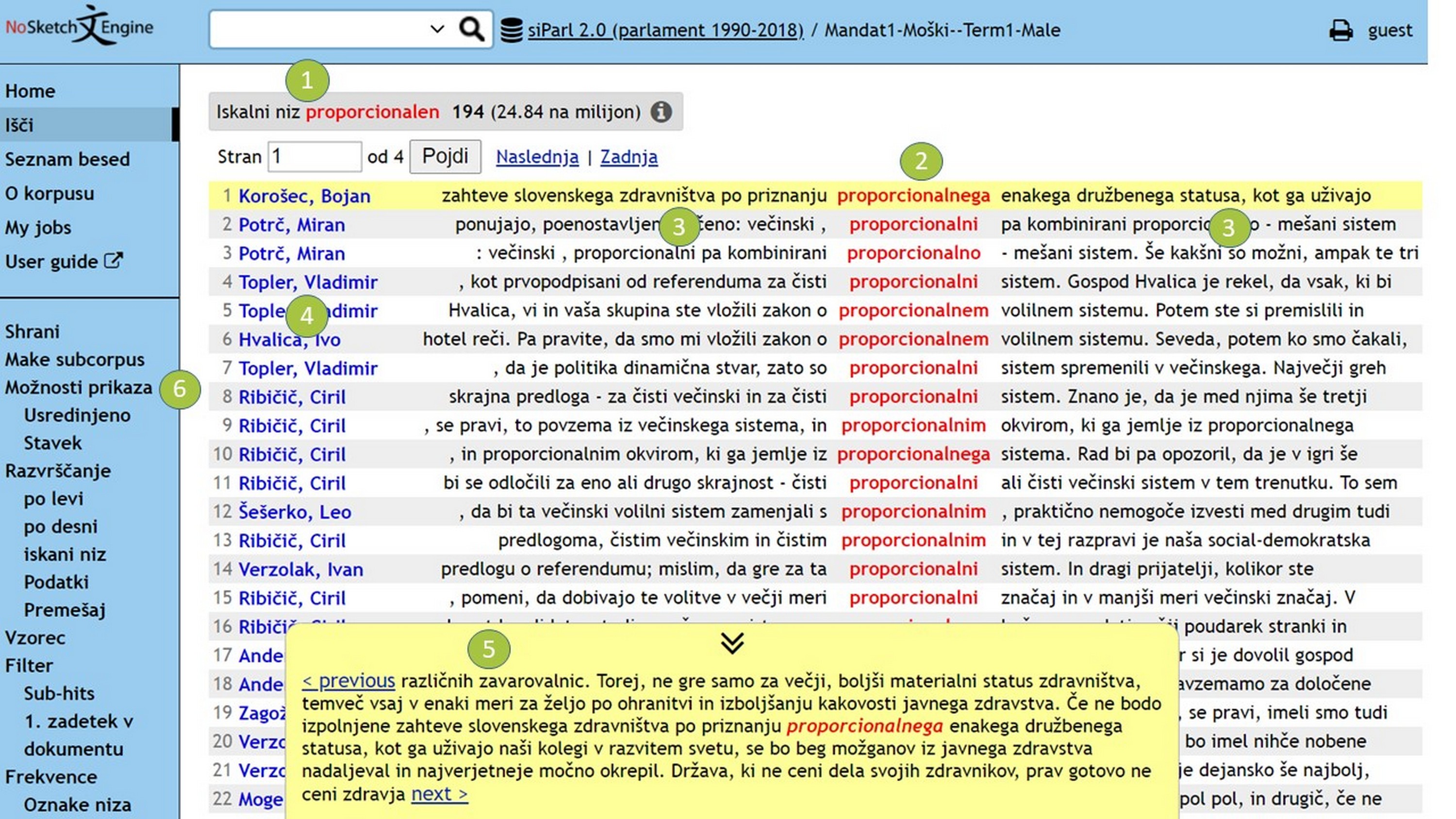Click the database icon next to siParl 2.0
This screenshot has height=819, width=1456.
click(x=512, y=30)
